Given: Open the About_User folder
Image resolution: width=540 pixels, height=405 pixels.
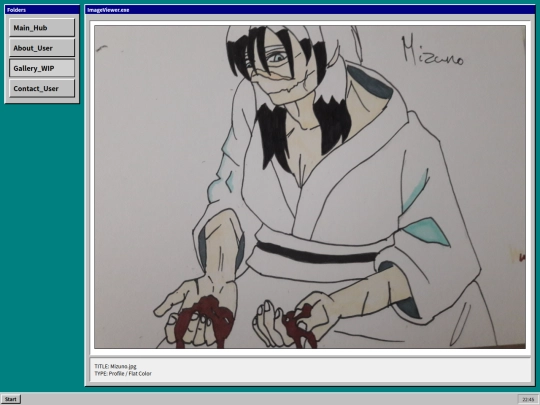Looking at the screenshot, I should click(42, 48).
